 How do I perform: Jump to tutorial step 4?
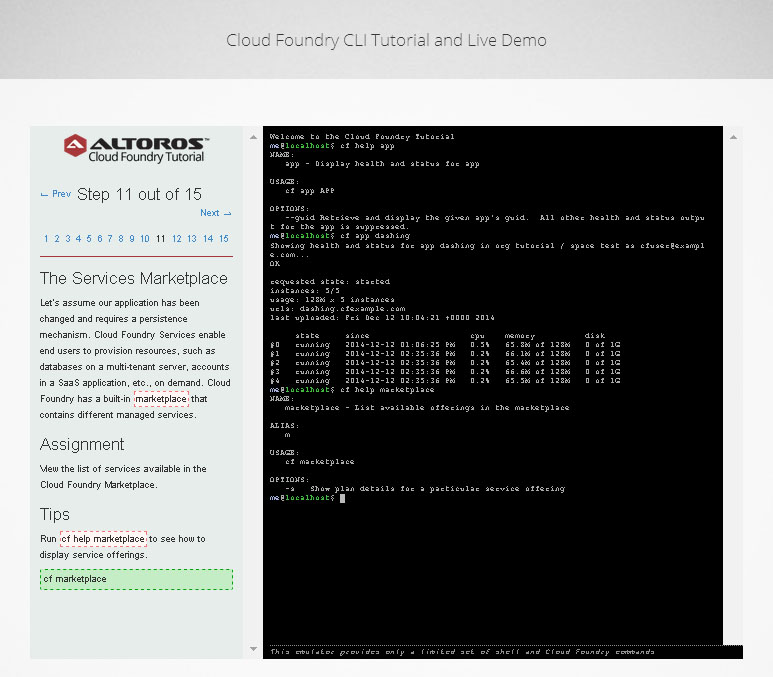tap(78, 239)
